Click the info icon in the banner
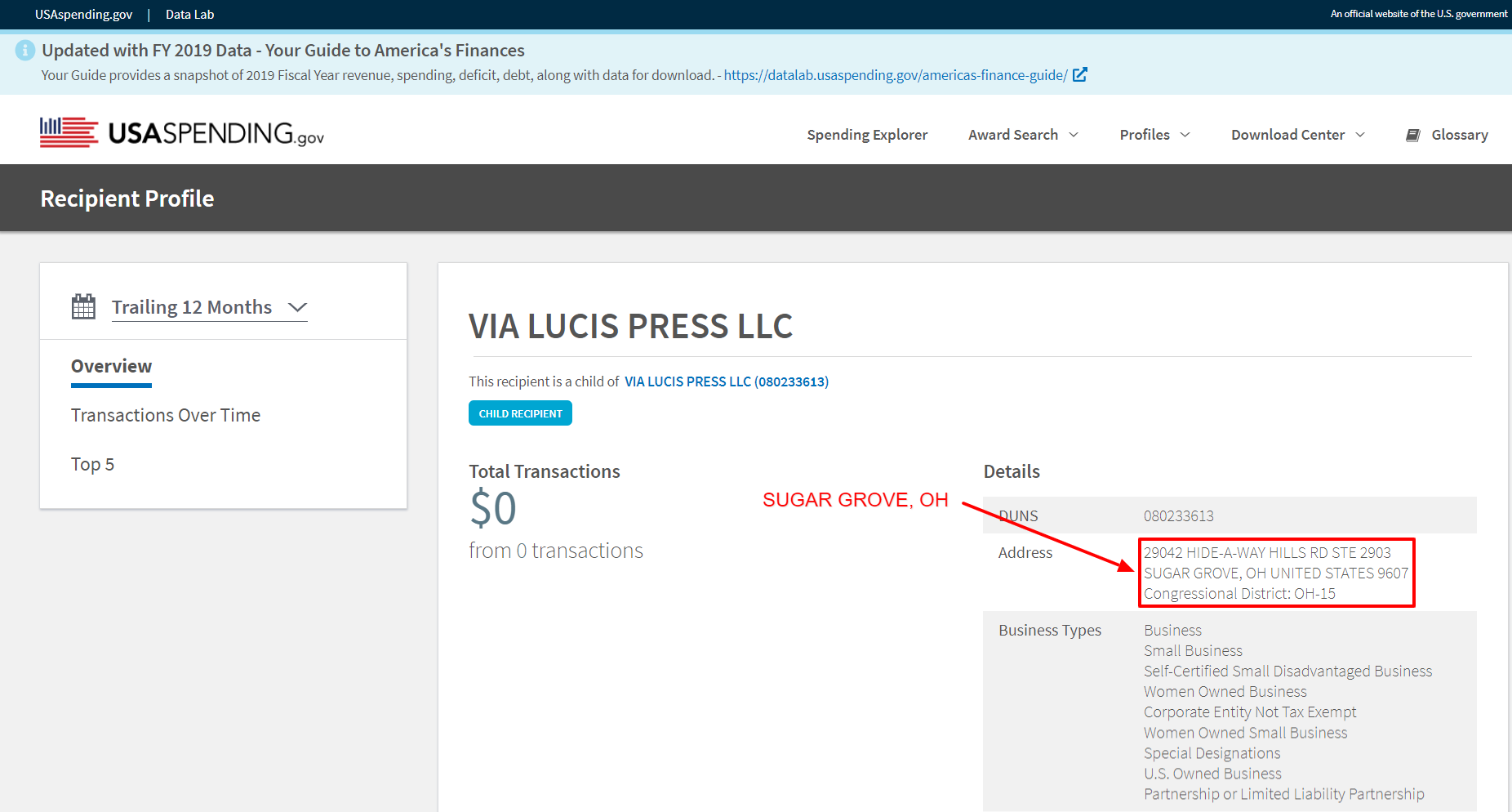This screenshot has width=1512, height=812. click(x=25, y=50)
